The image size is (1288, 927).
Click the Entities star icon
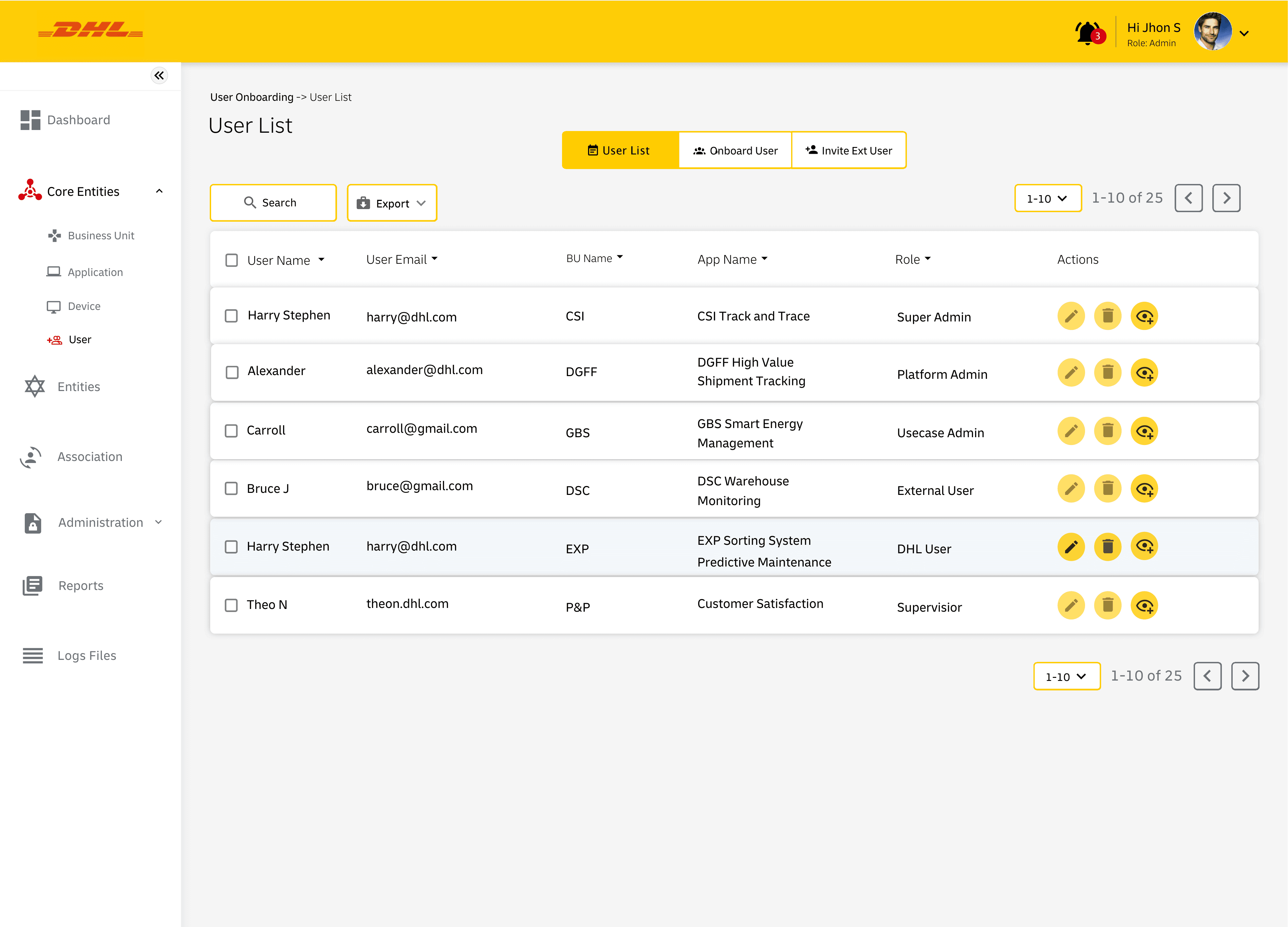pyautogui.click(x=35, y=386)
